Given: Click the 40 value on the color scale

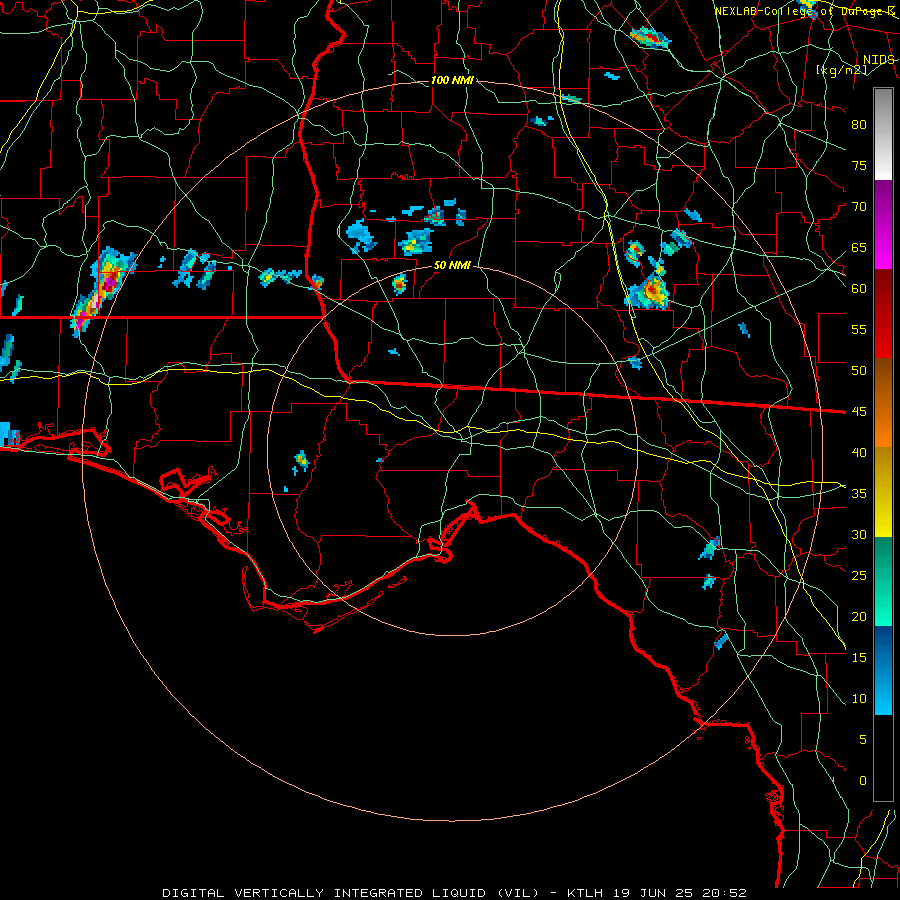Looking at the screenshot, I should (x=859, y=453).
